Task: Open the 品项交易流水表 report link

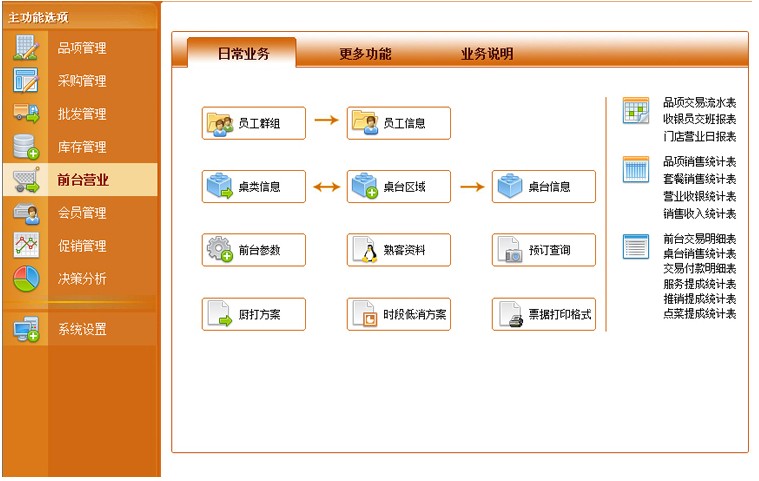Action: tap(699, 103)
